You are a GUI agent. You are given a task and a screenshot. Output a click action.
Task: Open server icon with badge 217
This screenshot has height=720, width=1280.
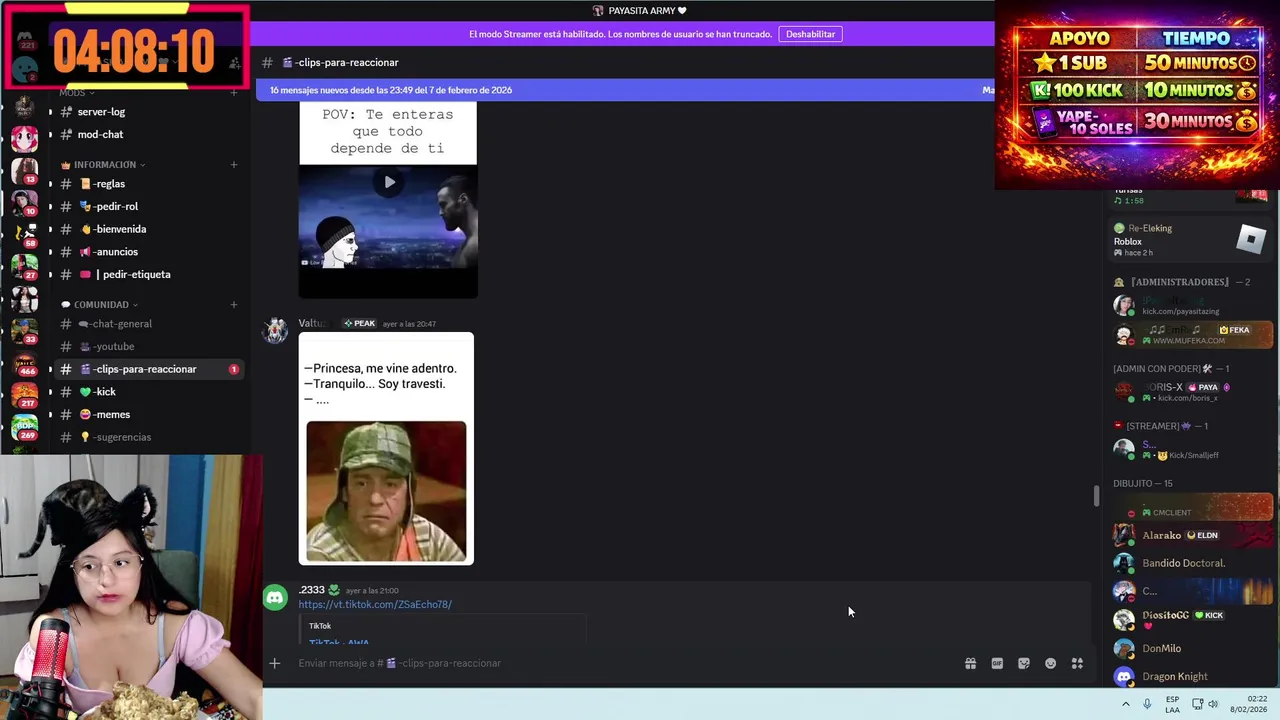[x=24, y=395]
